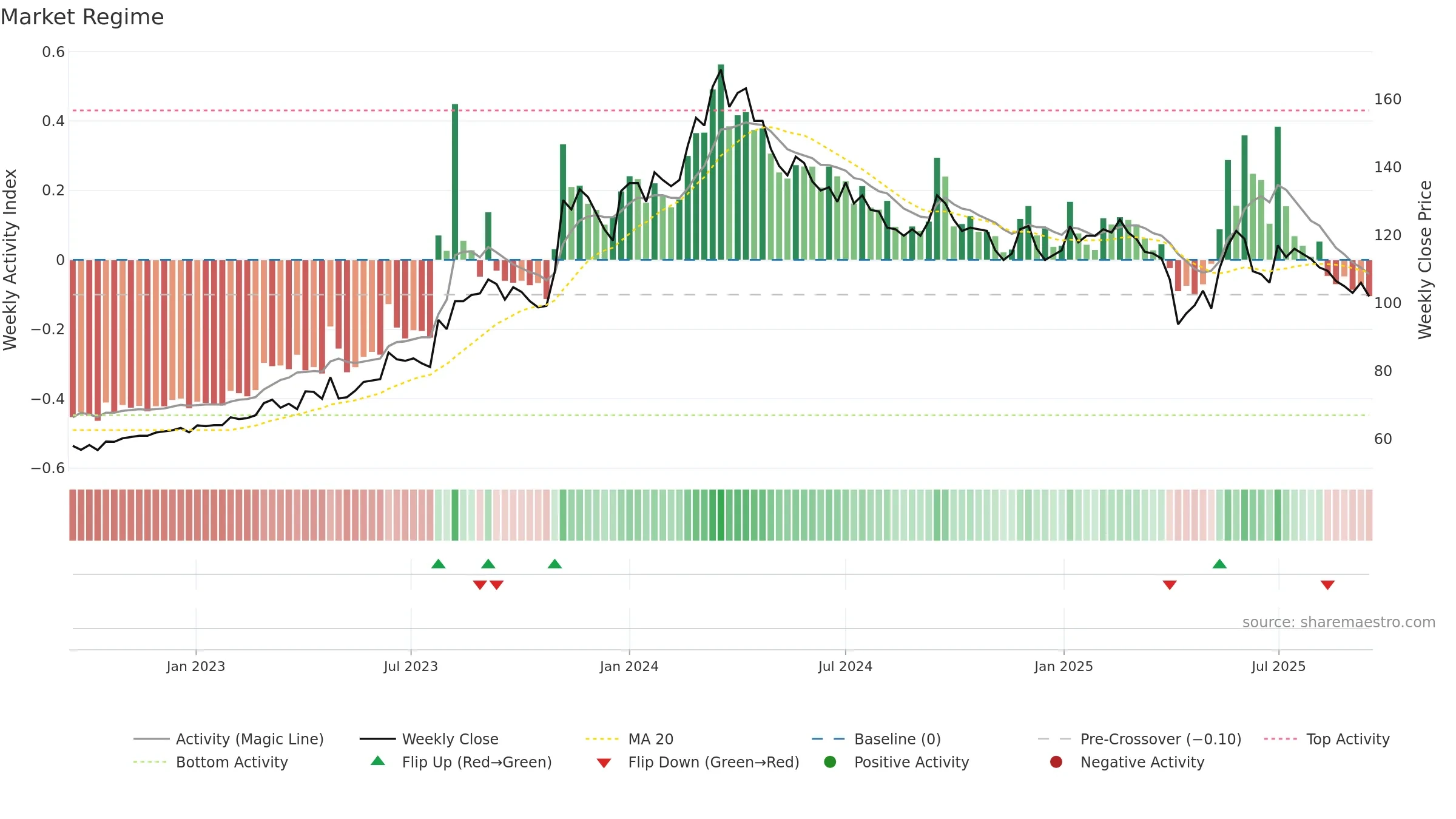Toggle the Negative Activity legend entry
Viewport: 1456px width, 819px height.
pos(1127,762)
